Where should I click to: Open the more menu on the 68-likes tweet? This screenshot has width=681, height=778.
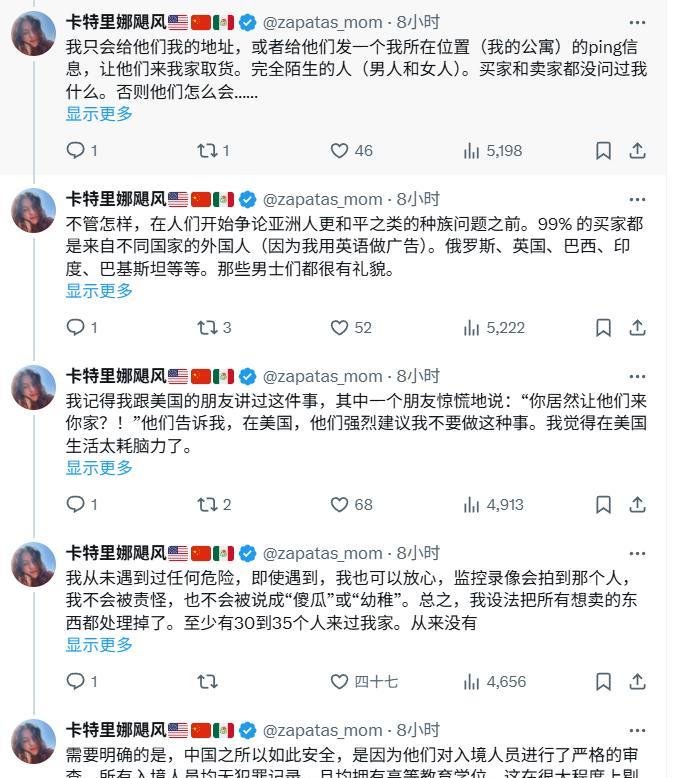click(x=637, y=376)
